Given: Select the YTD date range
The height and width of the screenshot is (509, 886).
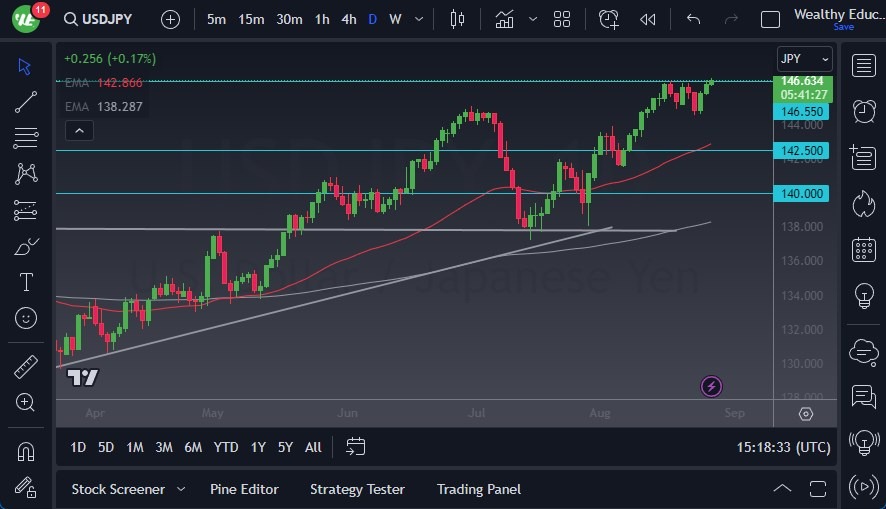Looking at the screenshot, I should tap(226, 447).
